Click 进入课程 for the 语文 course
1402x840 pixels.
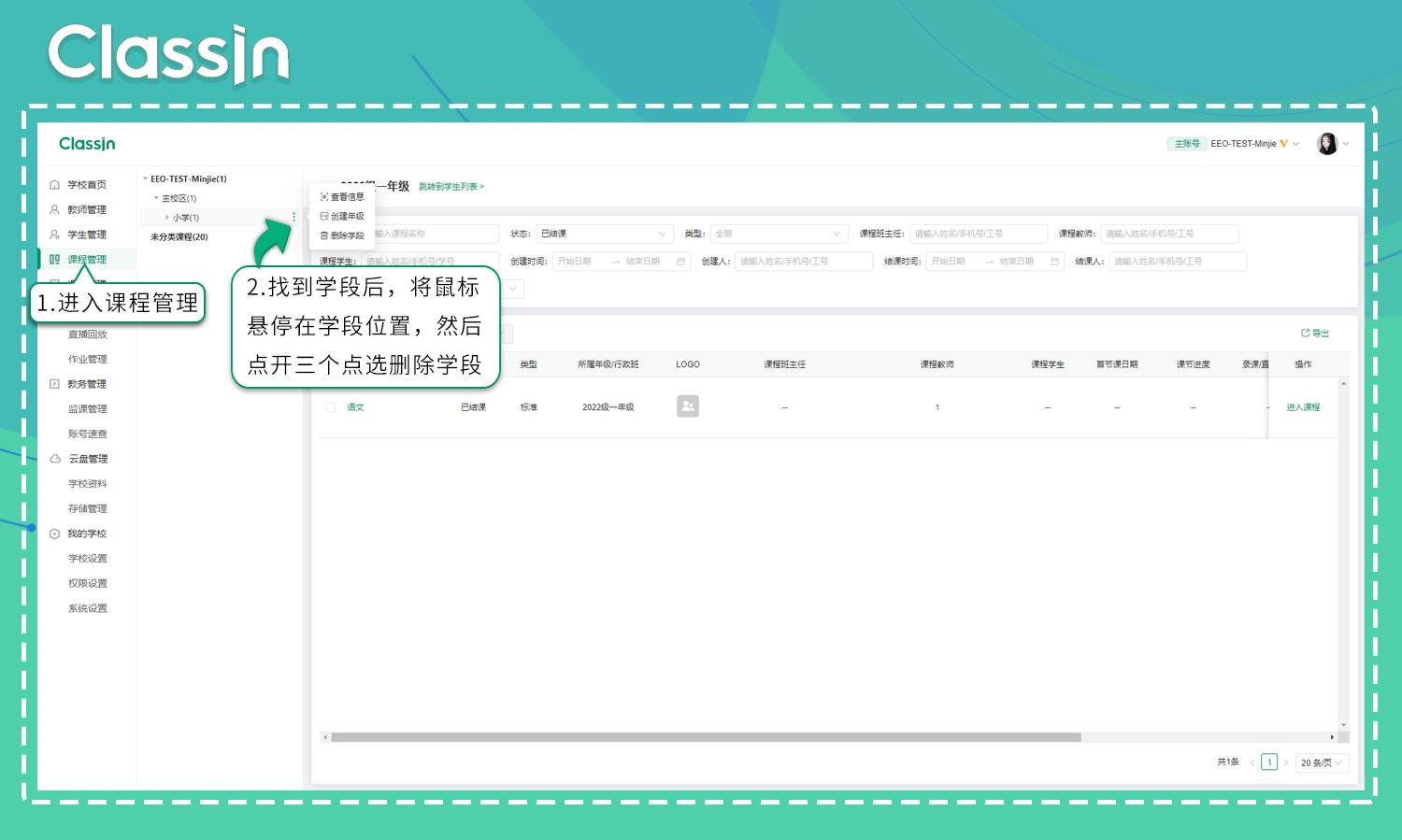(1303, 407)
